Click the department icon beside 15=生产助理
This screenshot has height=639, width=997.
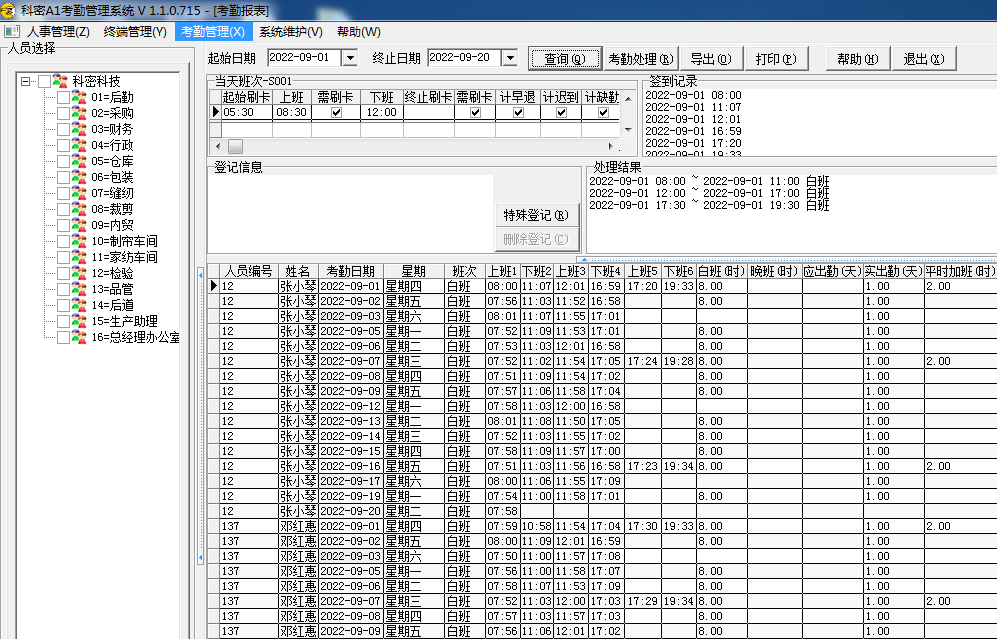tap(79, 321)
